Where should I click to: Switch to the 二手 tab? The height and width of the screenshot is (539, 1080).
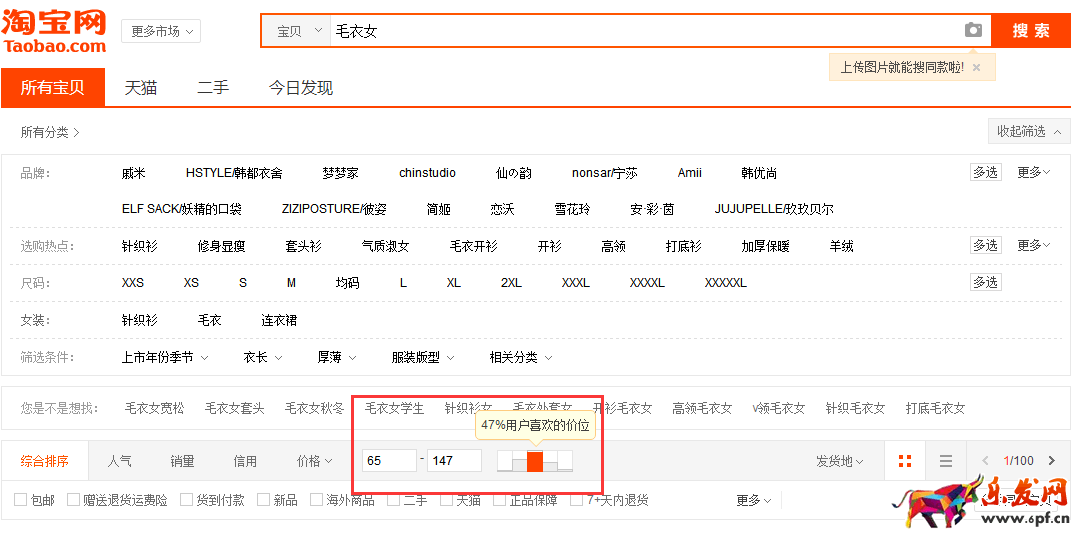(x=213, y=87)
